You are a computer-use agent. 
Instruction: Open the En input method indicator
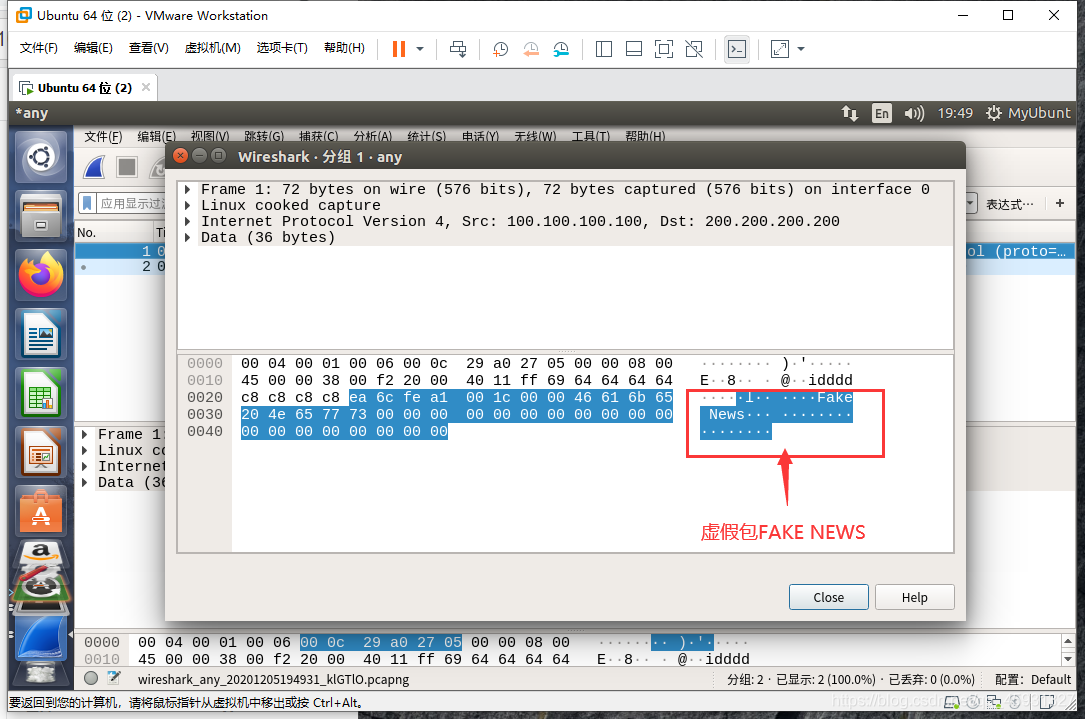point(882,113)
